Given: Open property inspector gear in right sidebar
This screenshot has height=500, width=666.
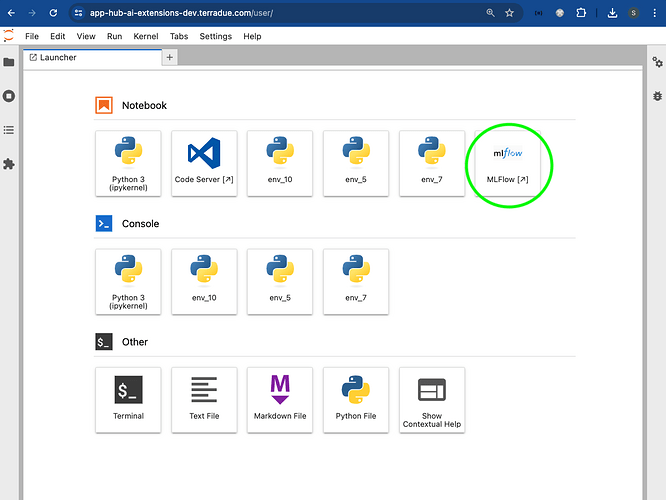Looking at the screenshot, I should pyautogui.click(x=656, y=63).
